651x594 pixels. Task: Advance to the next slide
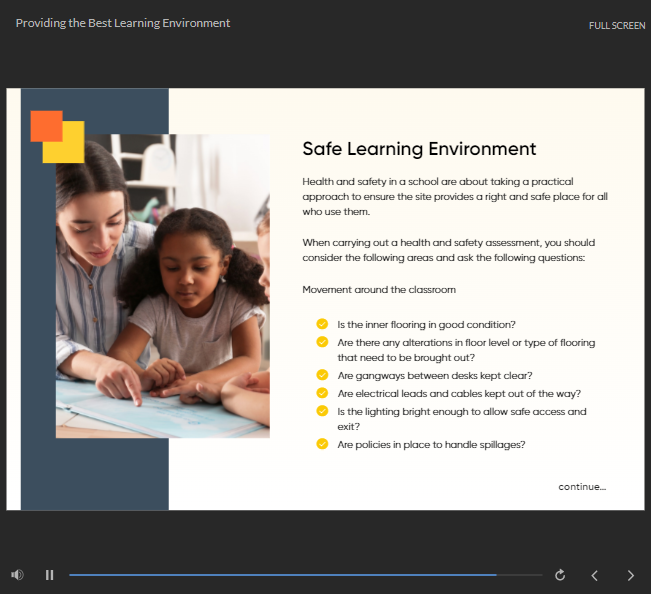(x=630, y=575)
